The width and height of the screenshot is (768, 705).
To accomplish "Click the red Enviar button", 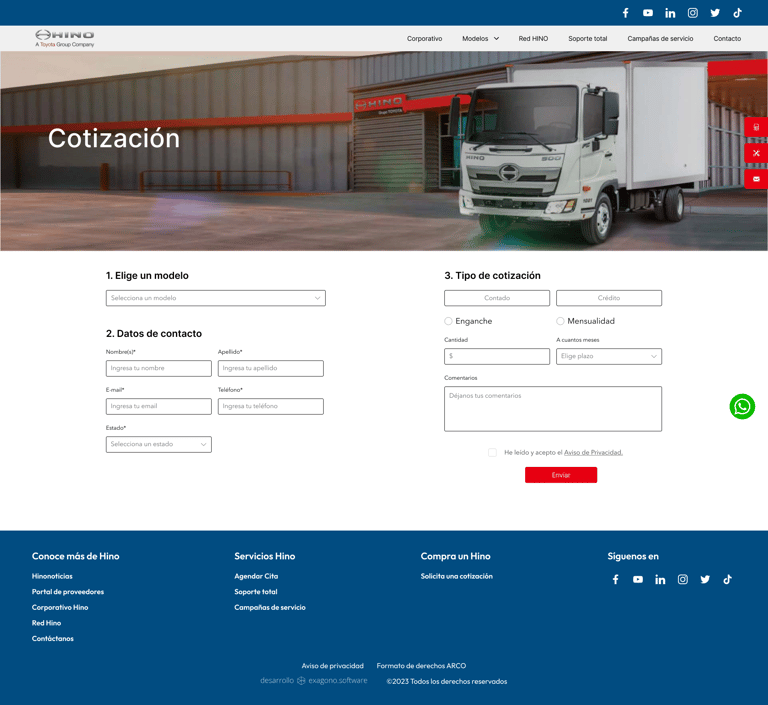I will (x=561, y=475).
